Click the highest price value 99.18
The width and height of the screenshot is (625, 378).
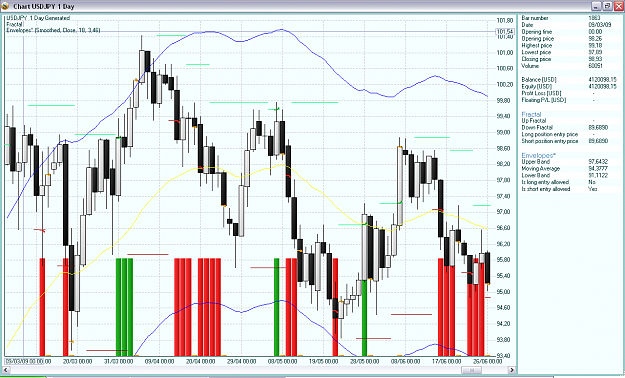point(595,45)
